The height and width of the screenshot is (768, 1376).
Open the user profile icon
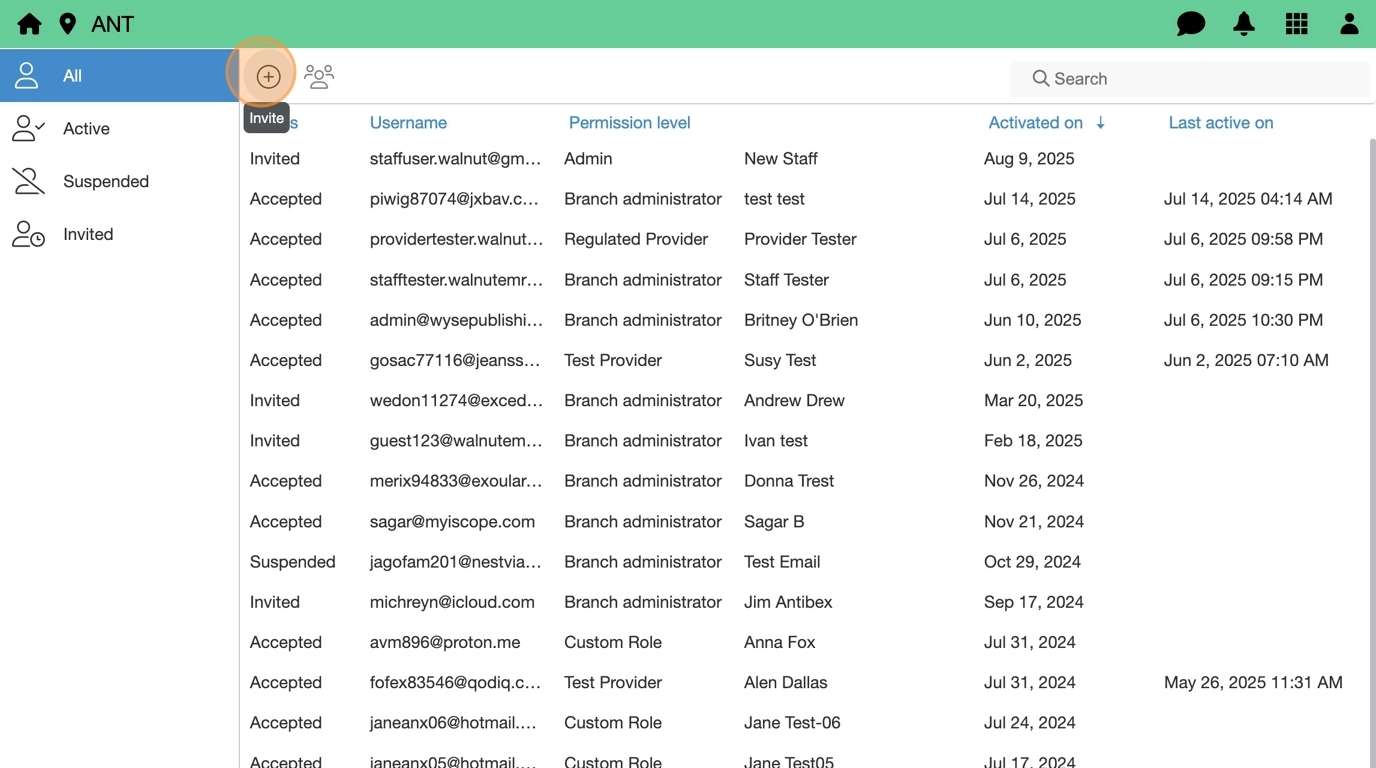click(1349, 24)
